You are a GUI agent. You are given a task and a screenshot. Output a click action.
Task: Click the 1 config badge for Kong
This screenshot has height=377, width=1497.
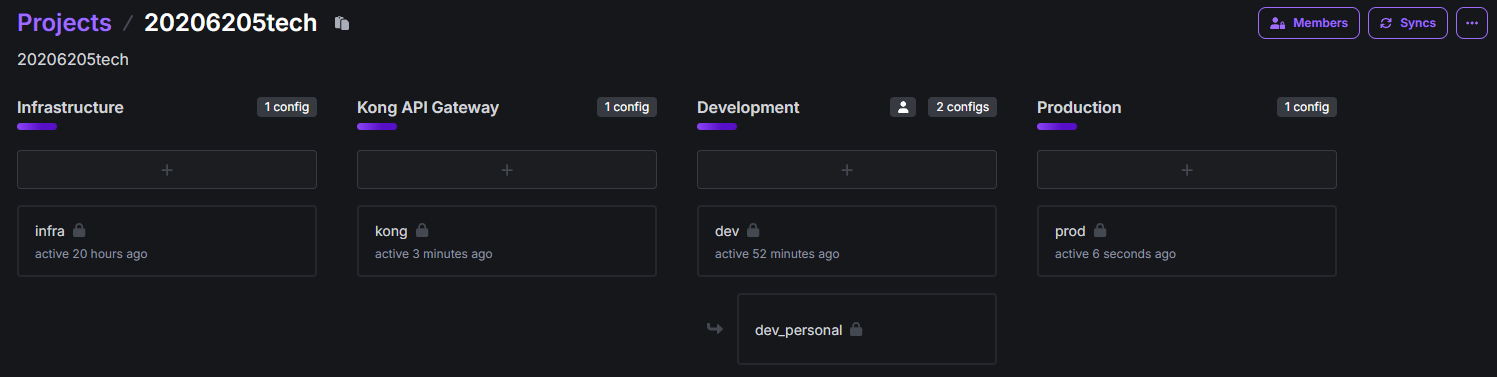pyautogui.click(x=627, y=107)
